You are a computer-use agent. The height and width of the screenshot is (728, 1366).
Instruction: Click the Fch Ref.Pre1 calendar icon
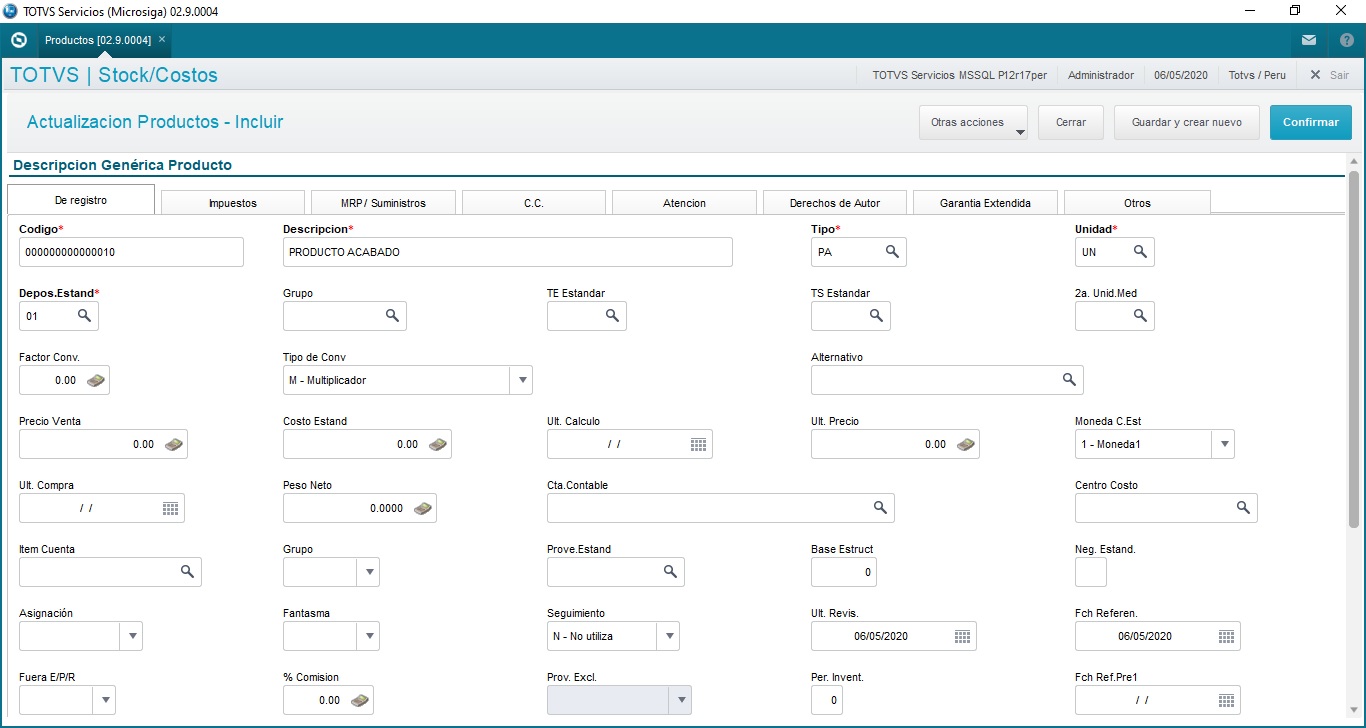click(x=1226, y=700)
